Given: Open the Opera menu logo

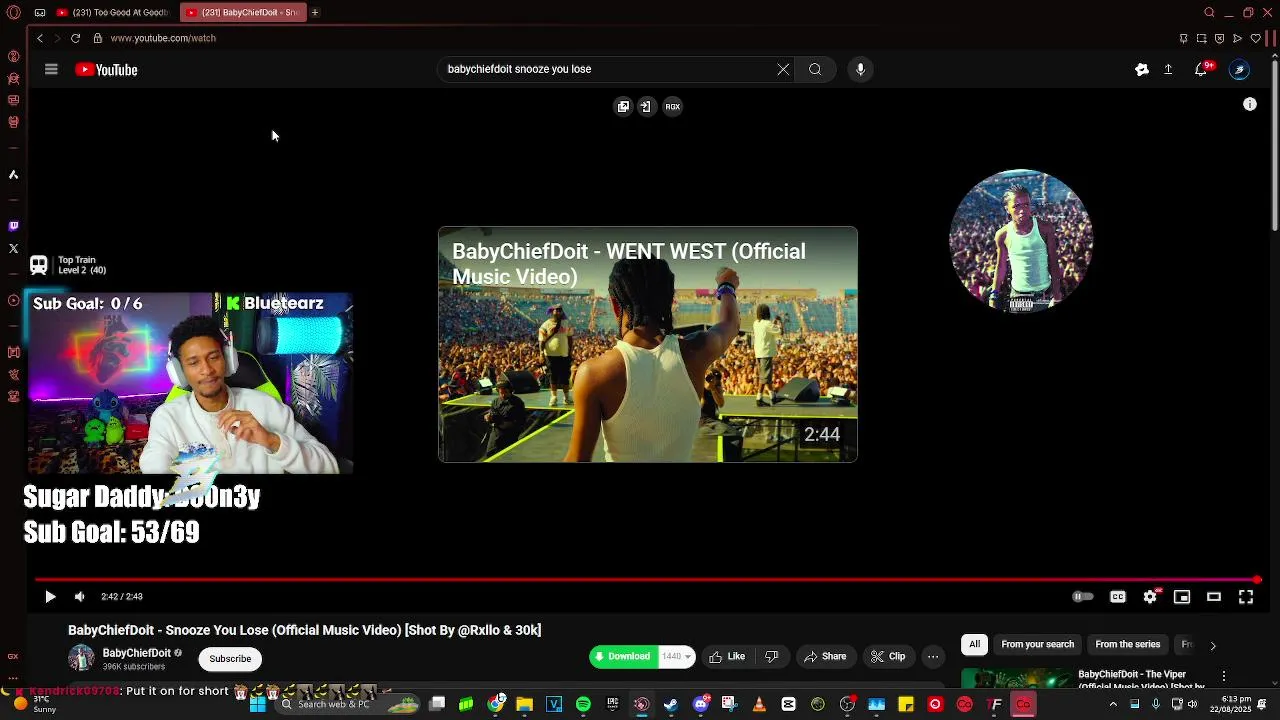Looking at the screenshot, I should click(x=14, y=12).
